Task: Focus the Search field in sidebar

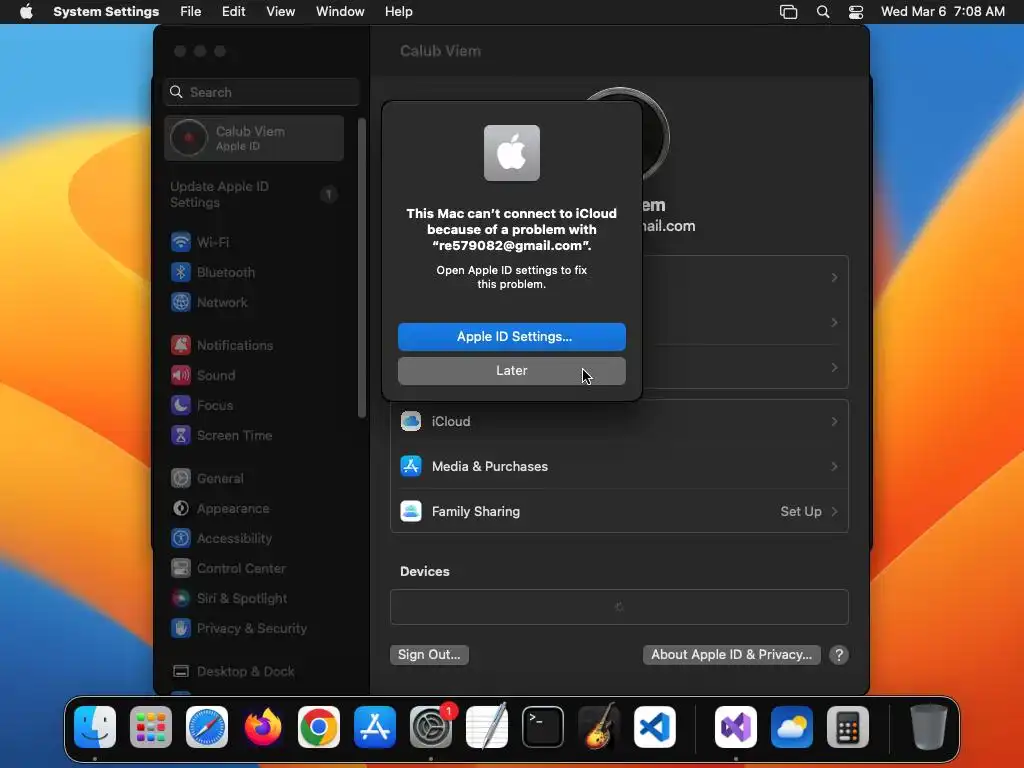Action: [261, 92]
